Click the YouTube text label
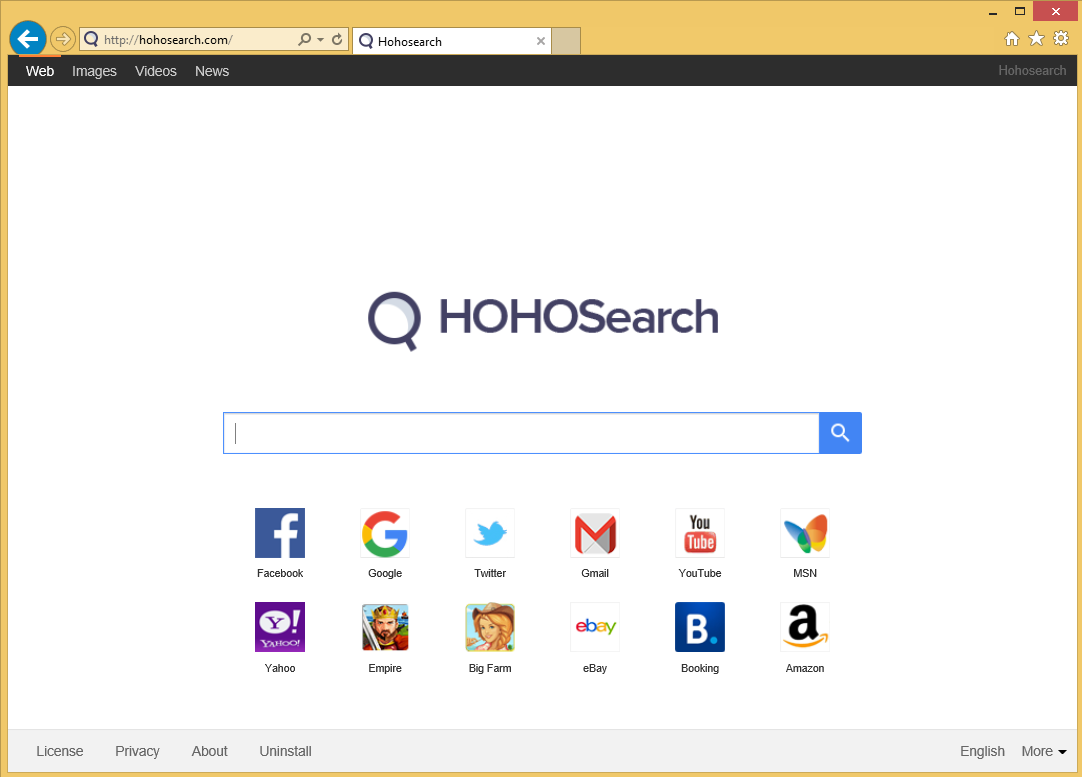The width and height of the screenshot is (1082, 777). click(700, 573)
